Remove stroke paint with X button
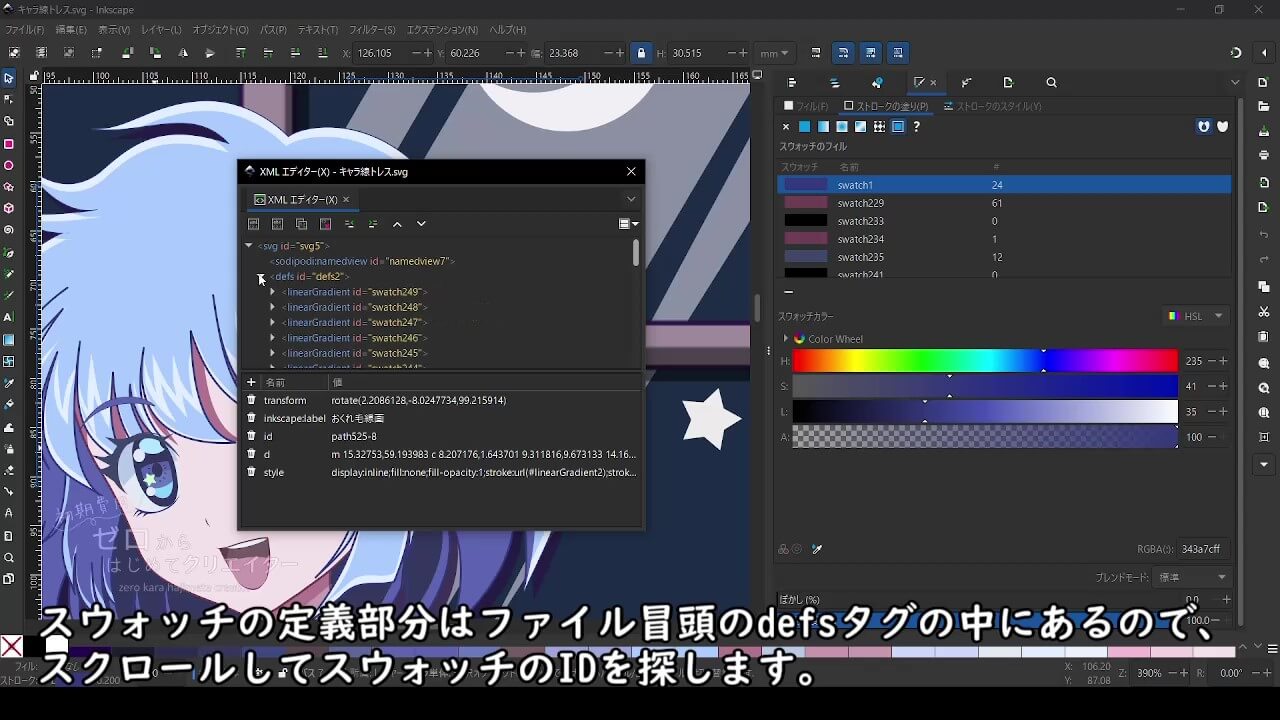 786,127
